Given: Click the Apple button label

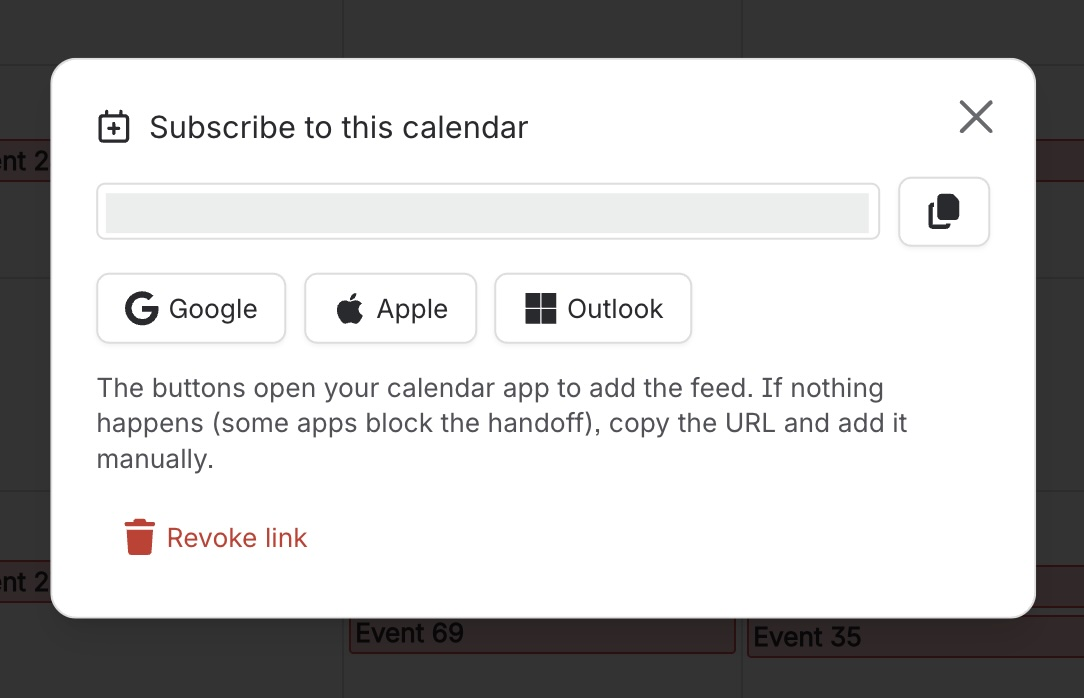Looking at the screenshot, I should pyautogui.click(x=412, y=309).
